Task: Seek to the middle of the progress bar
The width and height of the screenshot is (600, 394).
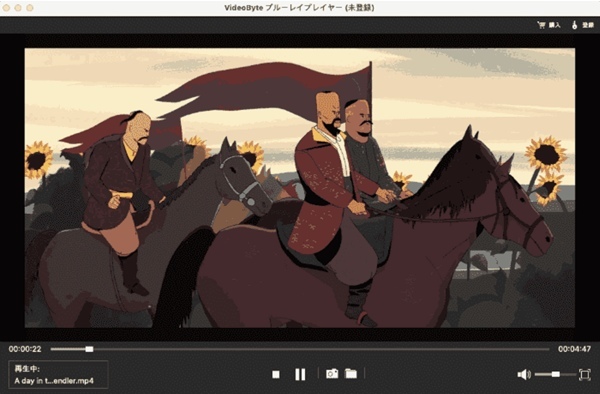Action: (x=300, y=349)
